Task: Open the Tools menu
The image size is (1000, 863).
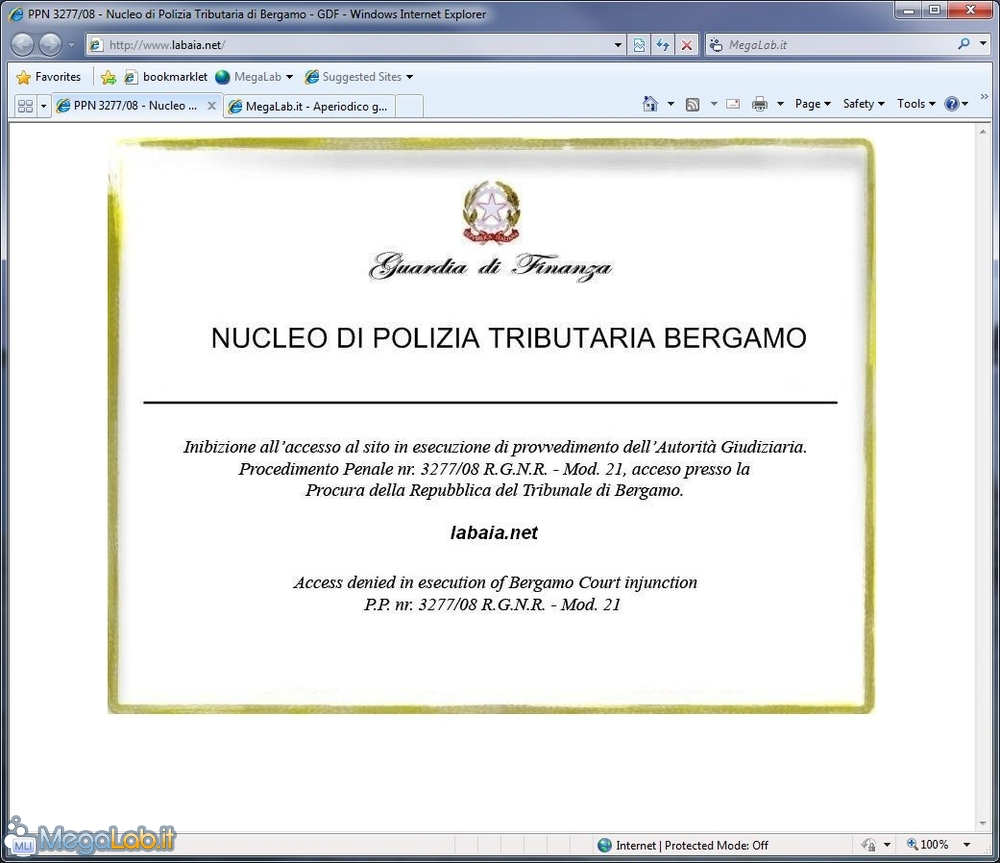Action: [x=916, y=104]
